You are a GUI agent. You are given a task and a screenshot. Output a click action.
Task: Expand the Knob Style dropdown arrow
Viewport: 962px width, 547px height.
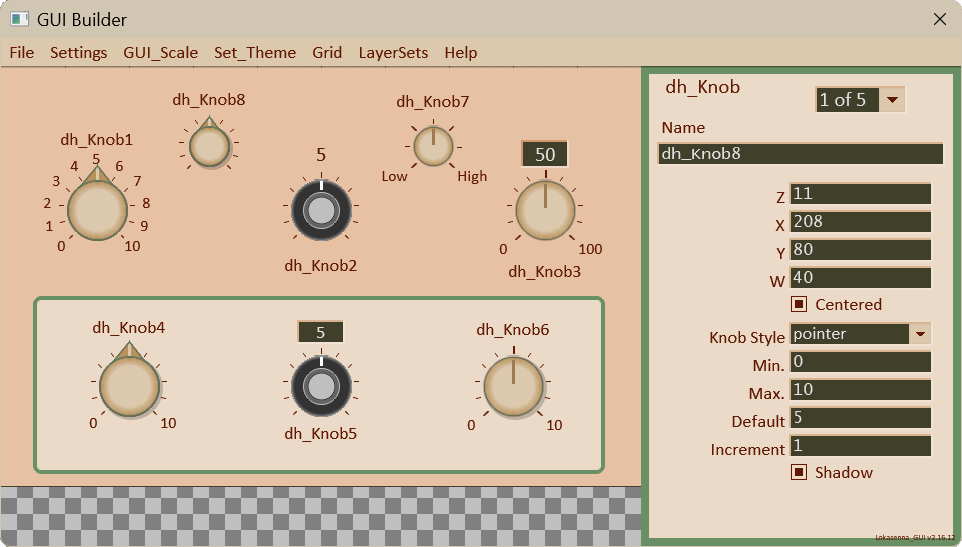[x=920, y=334]
